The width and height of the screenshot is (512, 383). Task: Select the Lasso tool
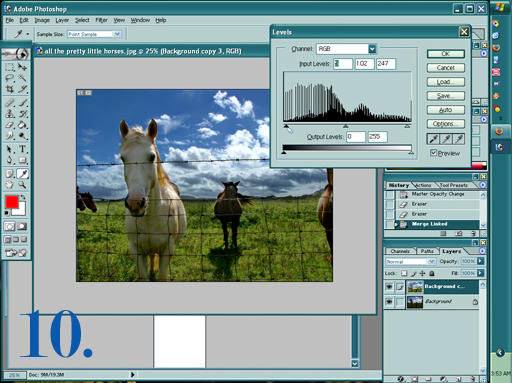pyautogui.click(x=10, y=78)
